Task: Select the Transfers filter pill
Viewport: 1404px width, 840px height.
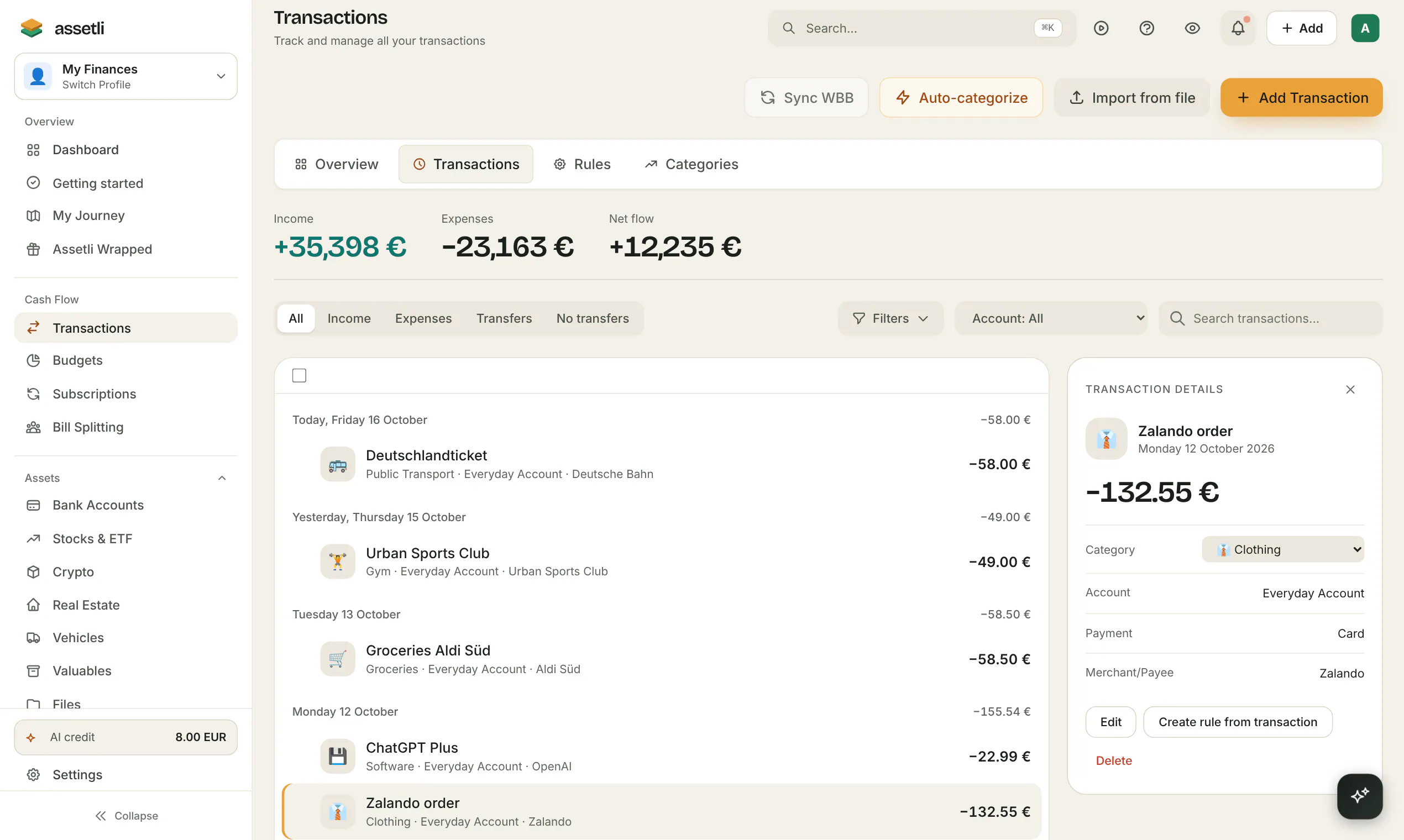Action: 504,318
